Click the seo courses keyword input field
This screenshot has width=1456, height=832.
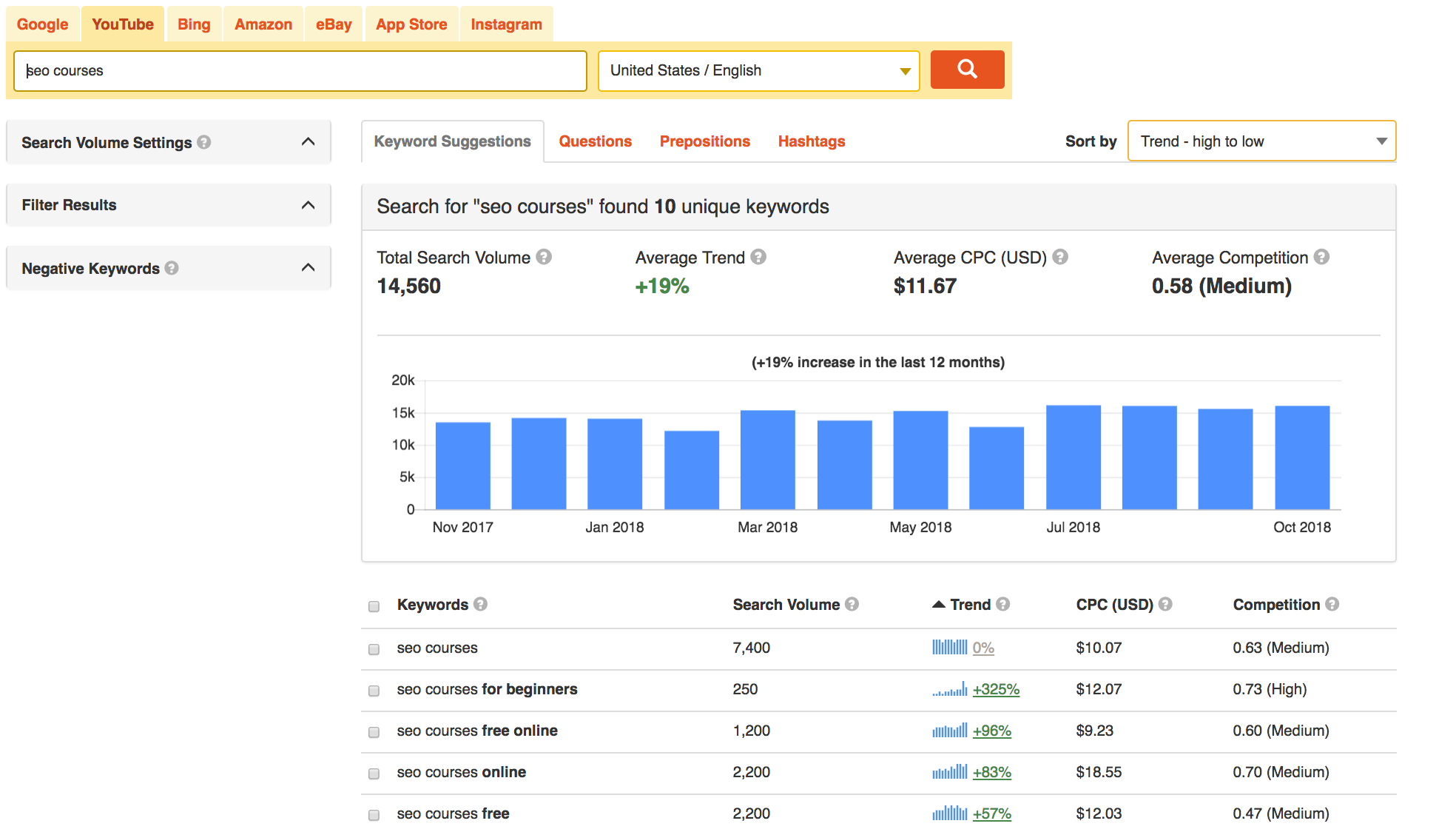point(300,71)
